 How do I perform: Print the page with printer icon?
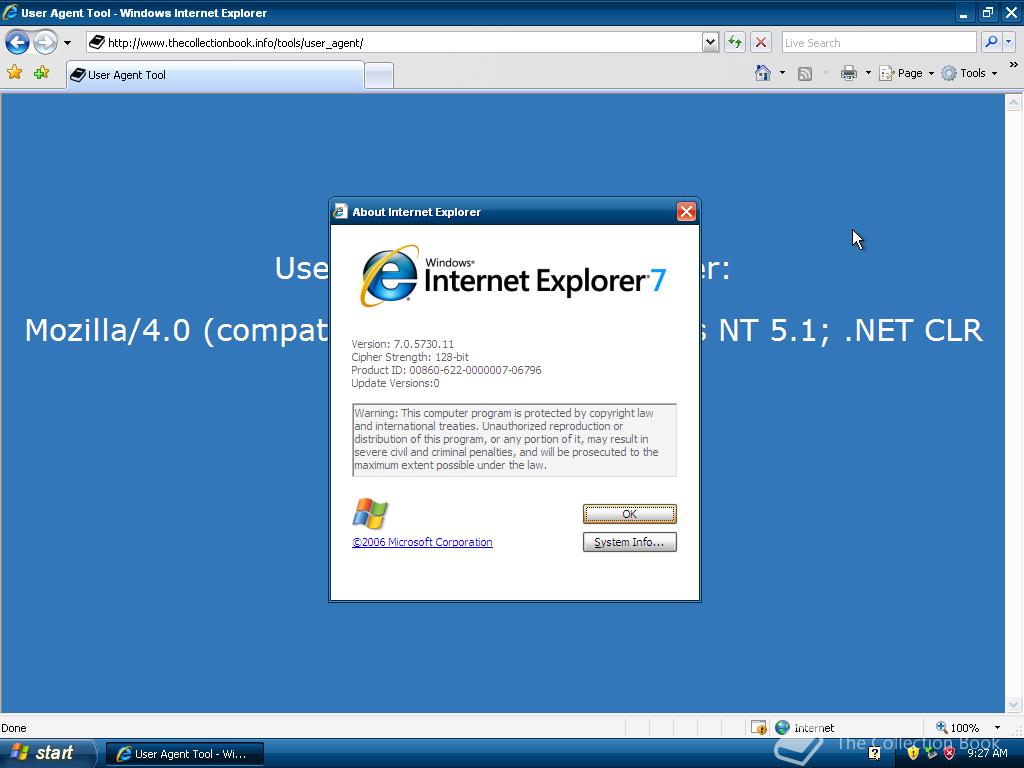(x=848, y=73)
